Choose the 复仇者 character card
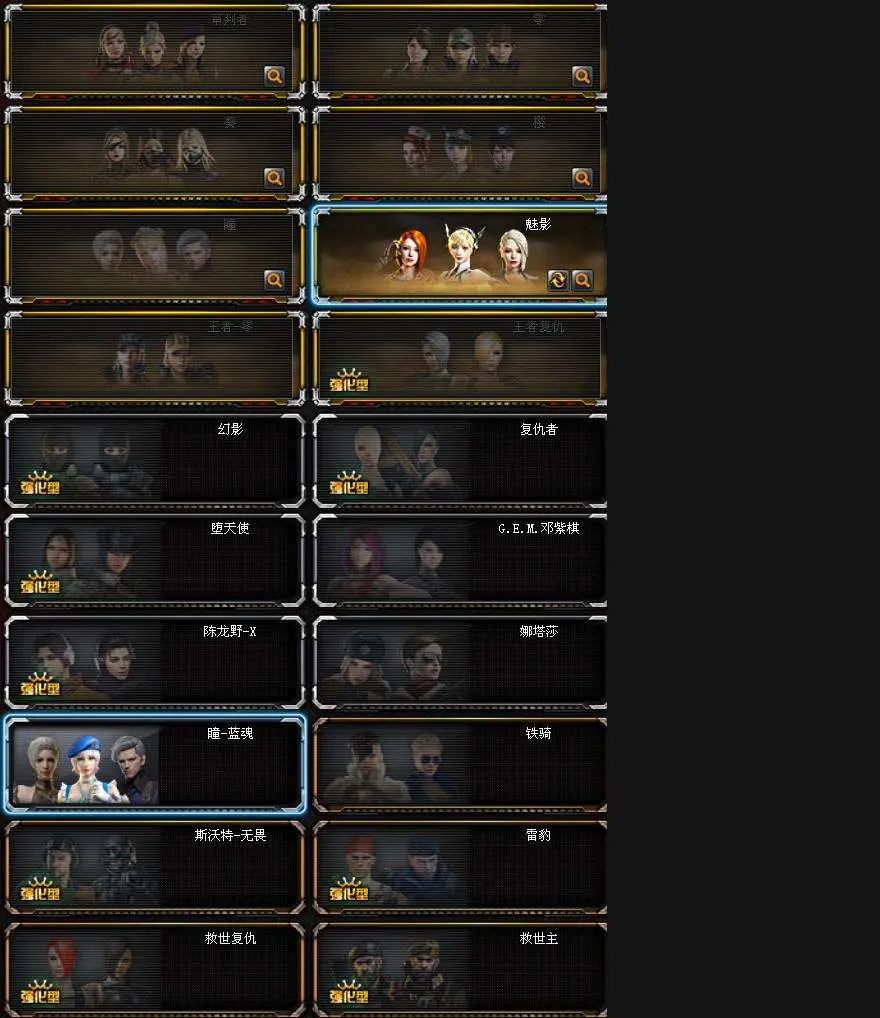Image resolution: width=880 pixels, height=1018 pixels. (x=460, y=461)
